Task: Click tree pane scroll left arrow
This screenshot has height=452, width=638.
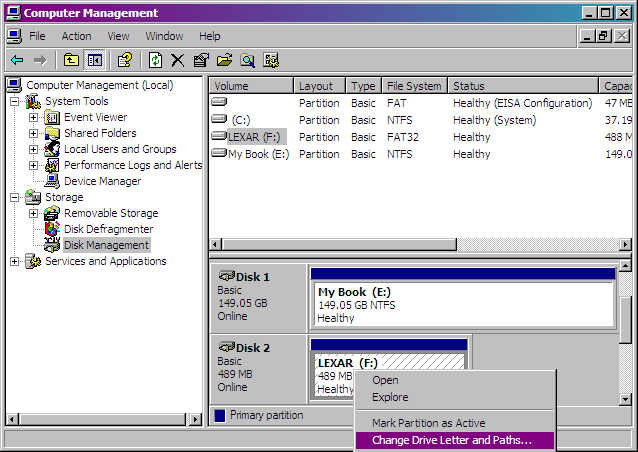Action: (12, 419)
